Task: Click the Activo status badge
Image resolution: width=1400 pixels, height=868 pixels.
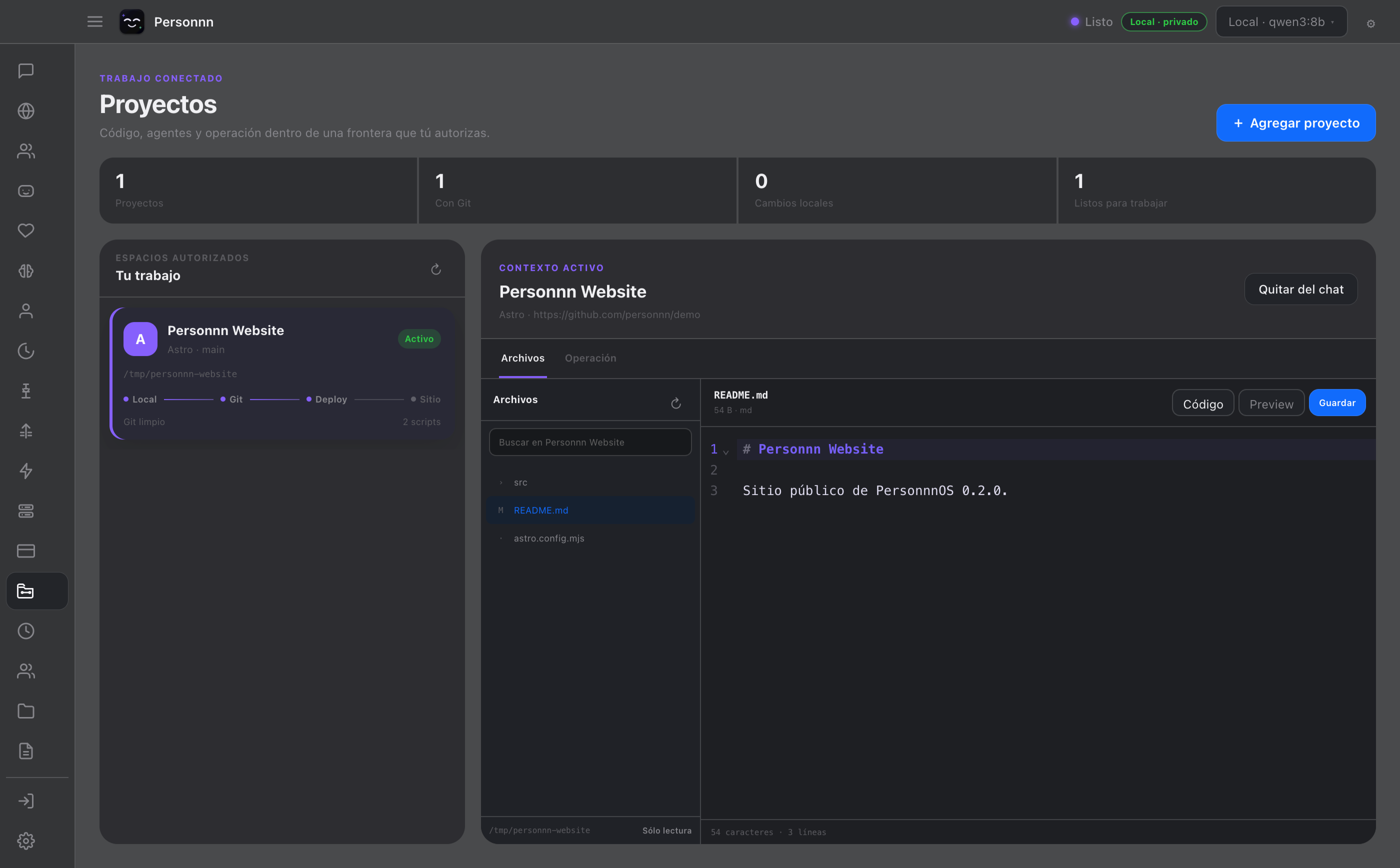Action: pos(419,338)
